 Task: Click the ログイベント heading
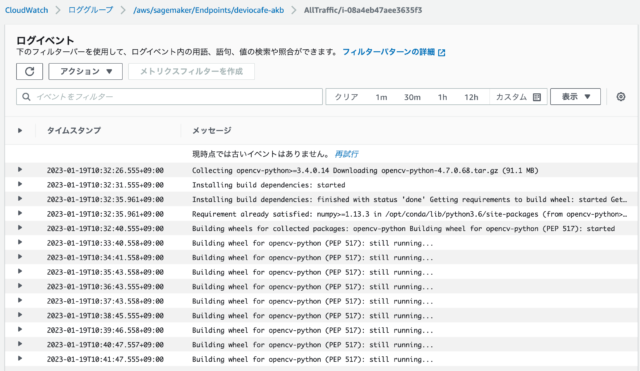[45, 40]
